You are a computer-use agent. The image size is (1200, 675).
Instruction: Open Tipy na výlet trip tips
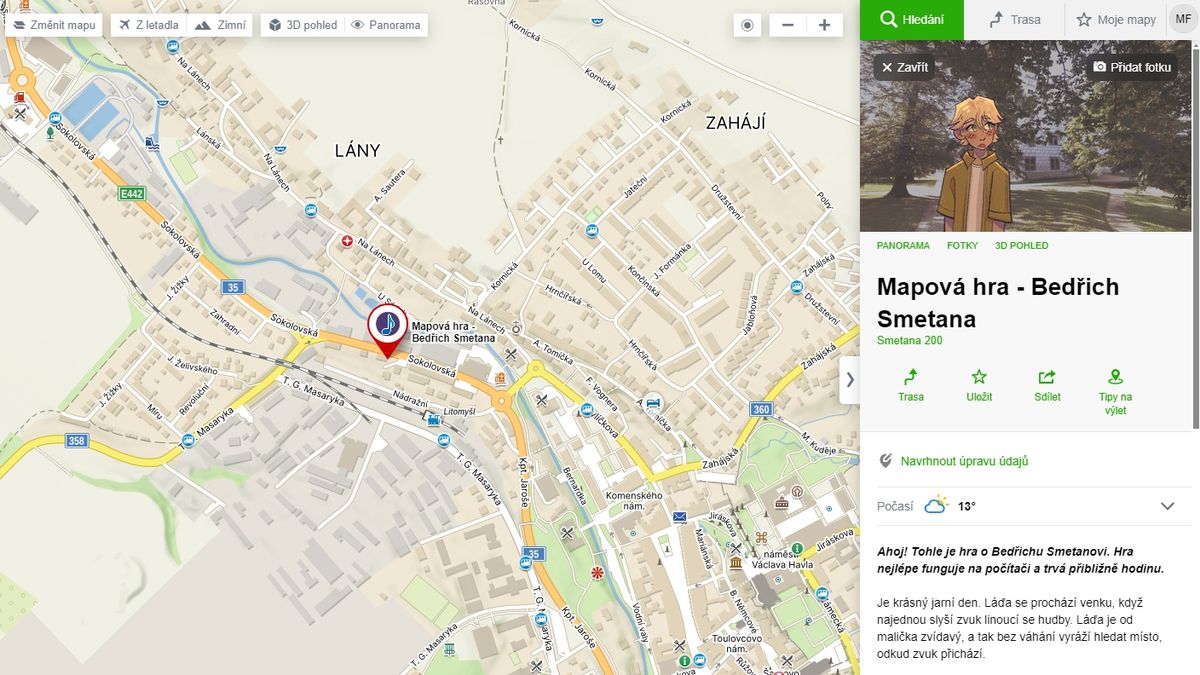tap(1115, 392)
